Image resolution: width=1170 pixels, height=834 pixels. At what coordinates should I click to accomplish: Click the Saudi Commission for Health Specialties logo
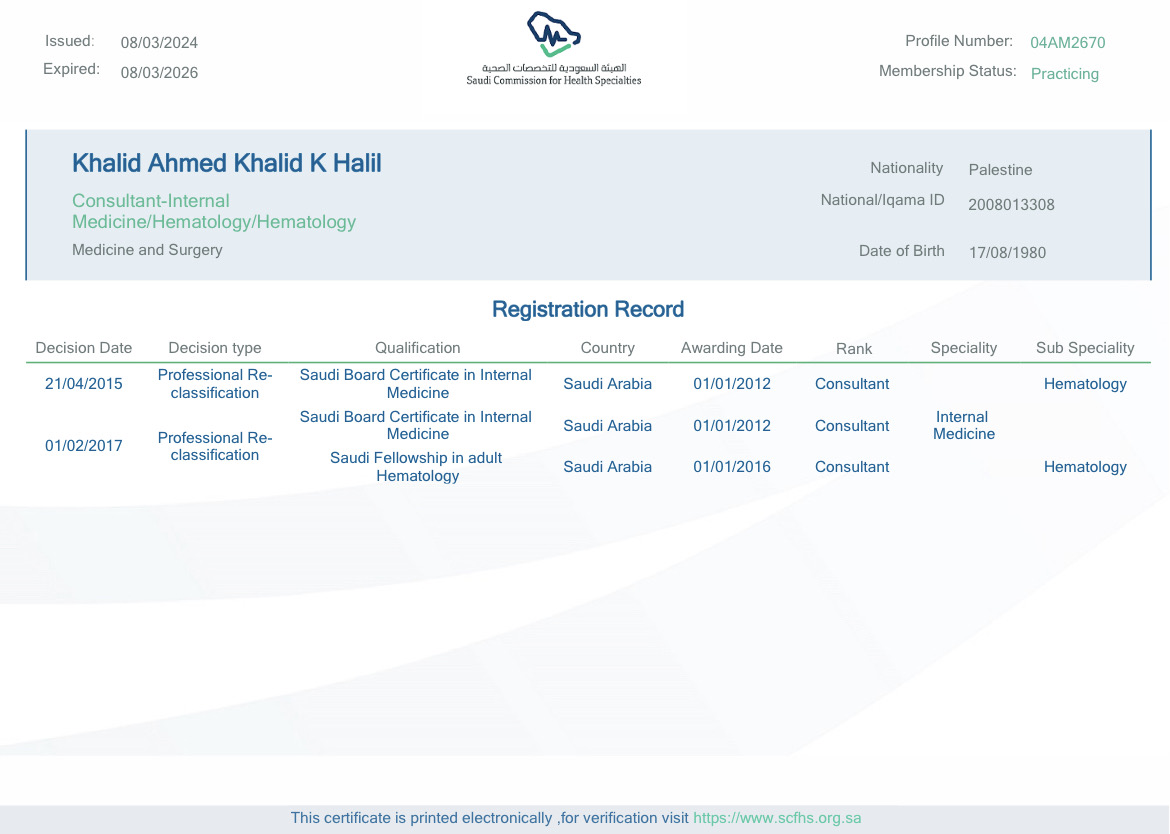553,48
